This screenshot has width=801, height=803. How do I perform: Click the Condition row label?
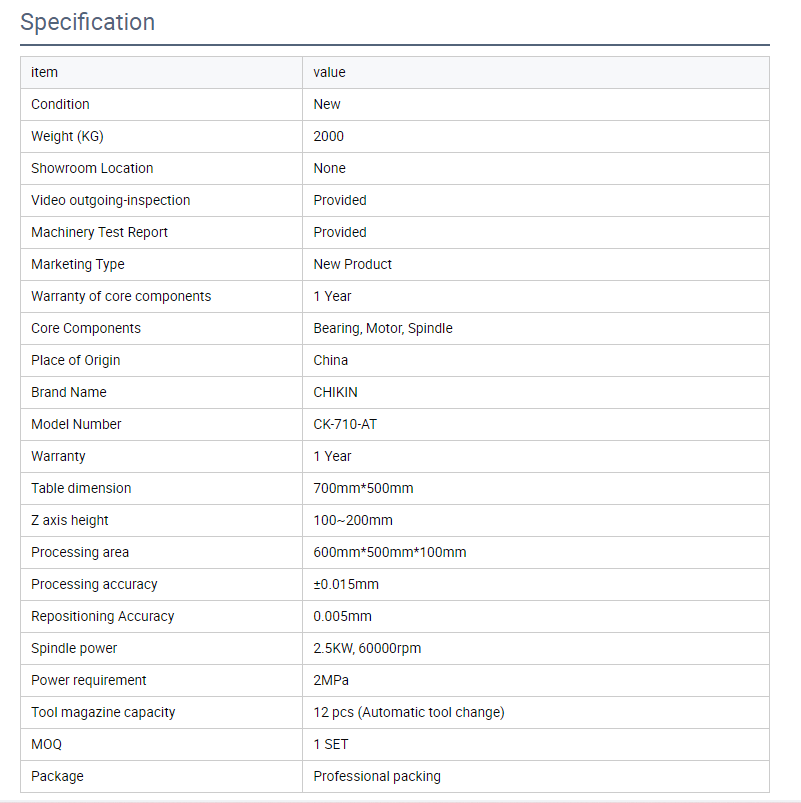pyautogui.click(x=60, y=104)
